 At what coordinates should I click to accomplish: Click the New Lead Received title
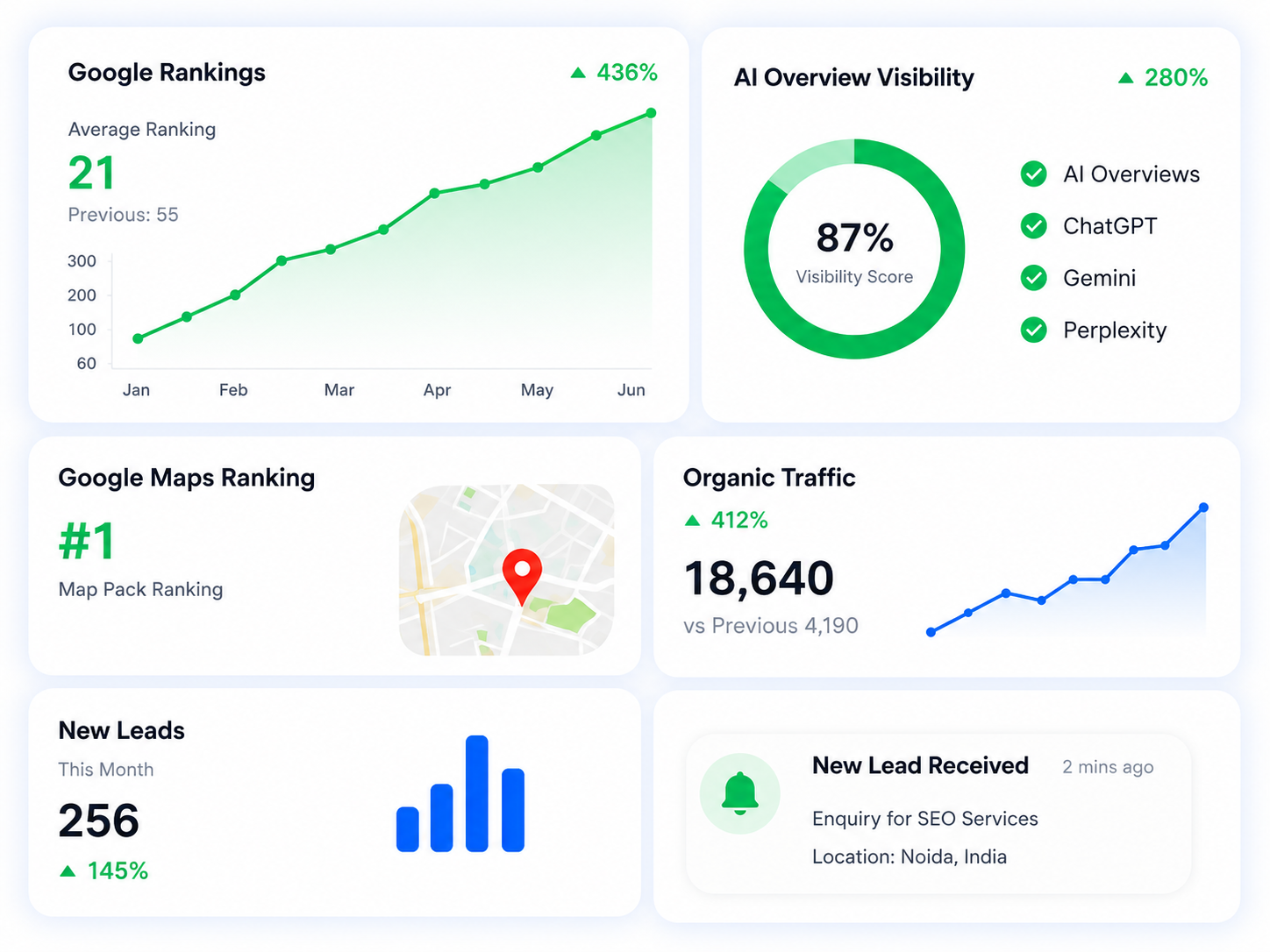pyautogui.click(x=920, y=765)
